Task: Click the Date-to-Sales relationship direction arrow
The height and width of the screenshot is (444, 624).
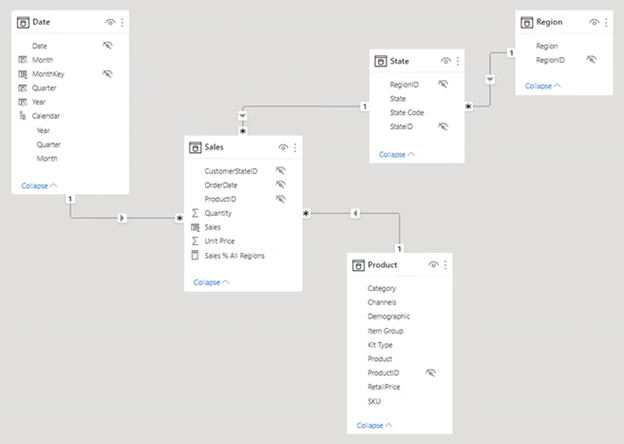Action: pos(122,215)
